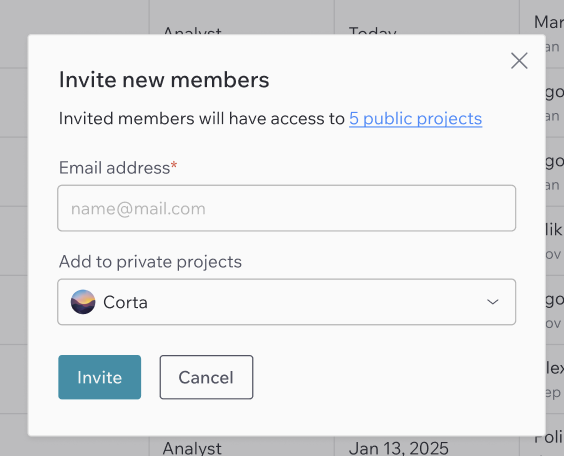
Task: Click the partially hidden Today cell
Action: point(373,30)
